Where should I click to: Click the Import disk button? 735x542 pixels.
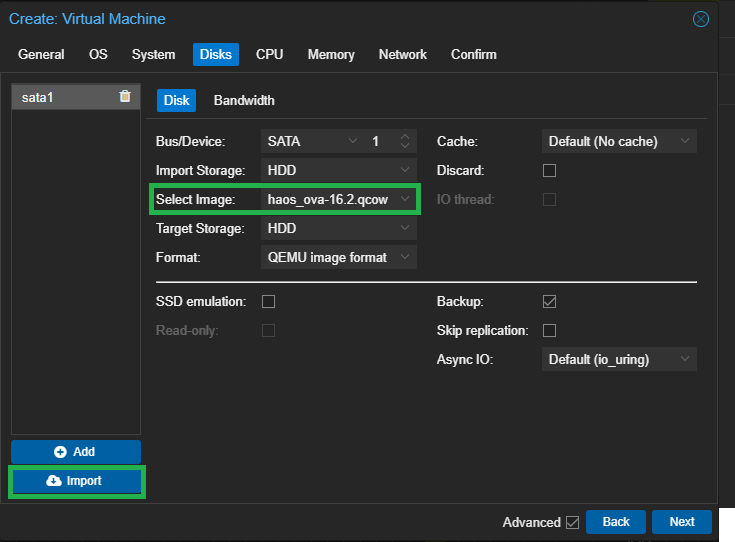(76, 481)
